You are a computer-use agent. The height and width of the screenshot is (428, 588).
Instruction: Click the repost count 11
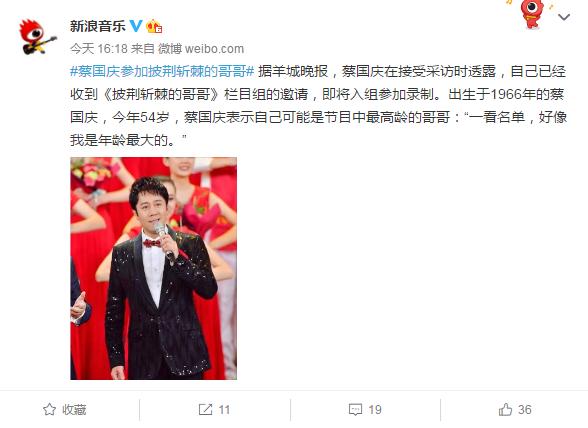click(x=224, y=410)
